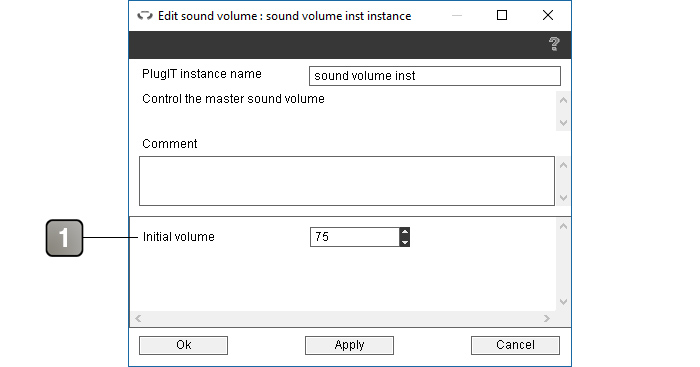Cancel the sound volume dialog

(515, 345)
